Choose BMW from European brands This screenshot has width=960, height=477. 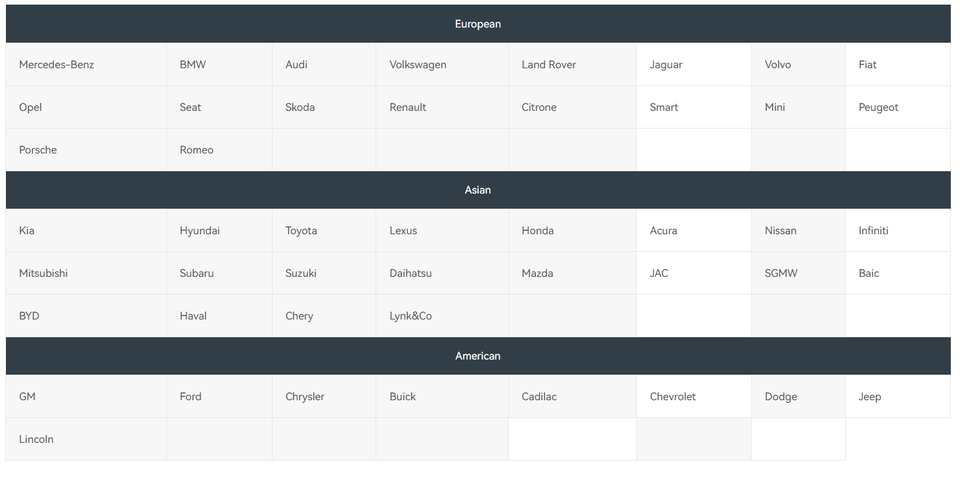[193, 65]
